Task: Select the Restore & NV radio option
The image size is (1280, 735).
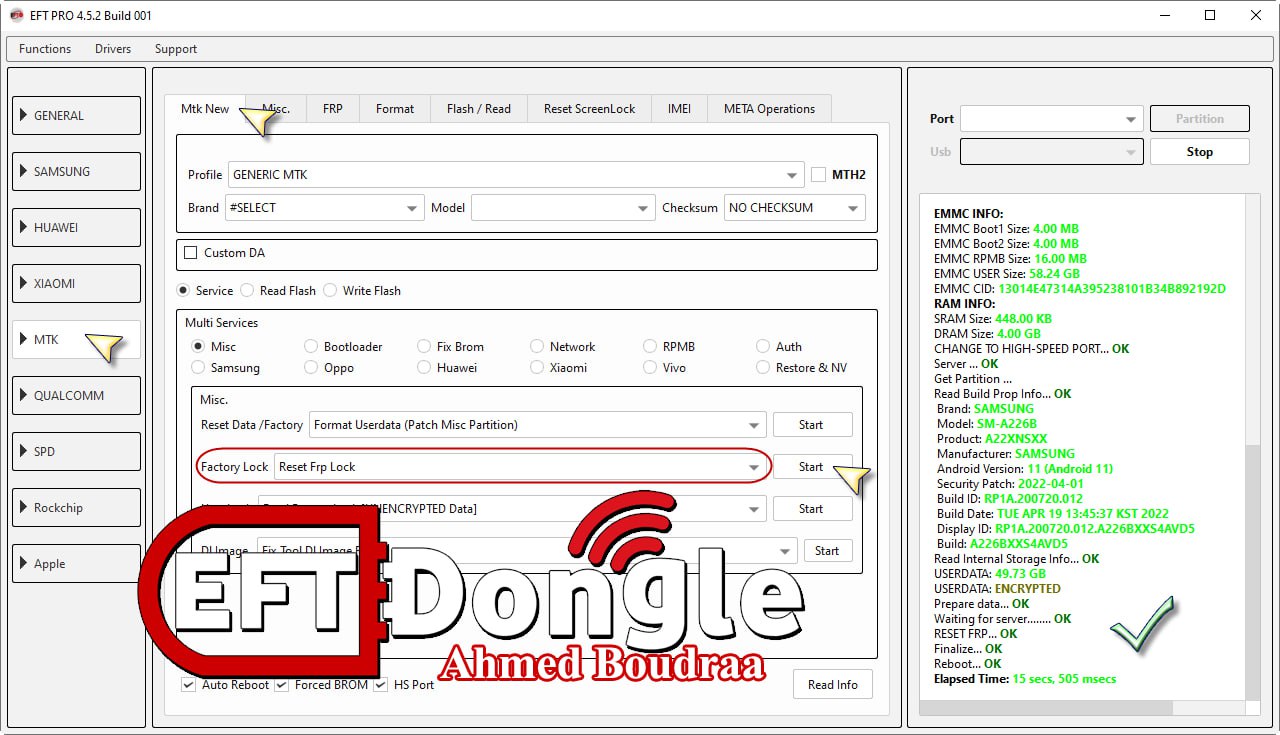Action: click(763, 367)
